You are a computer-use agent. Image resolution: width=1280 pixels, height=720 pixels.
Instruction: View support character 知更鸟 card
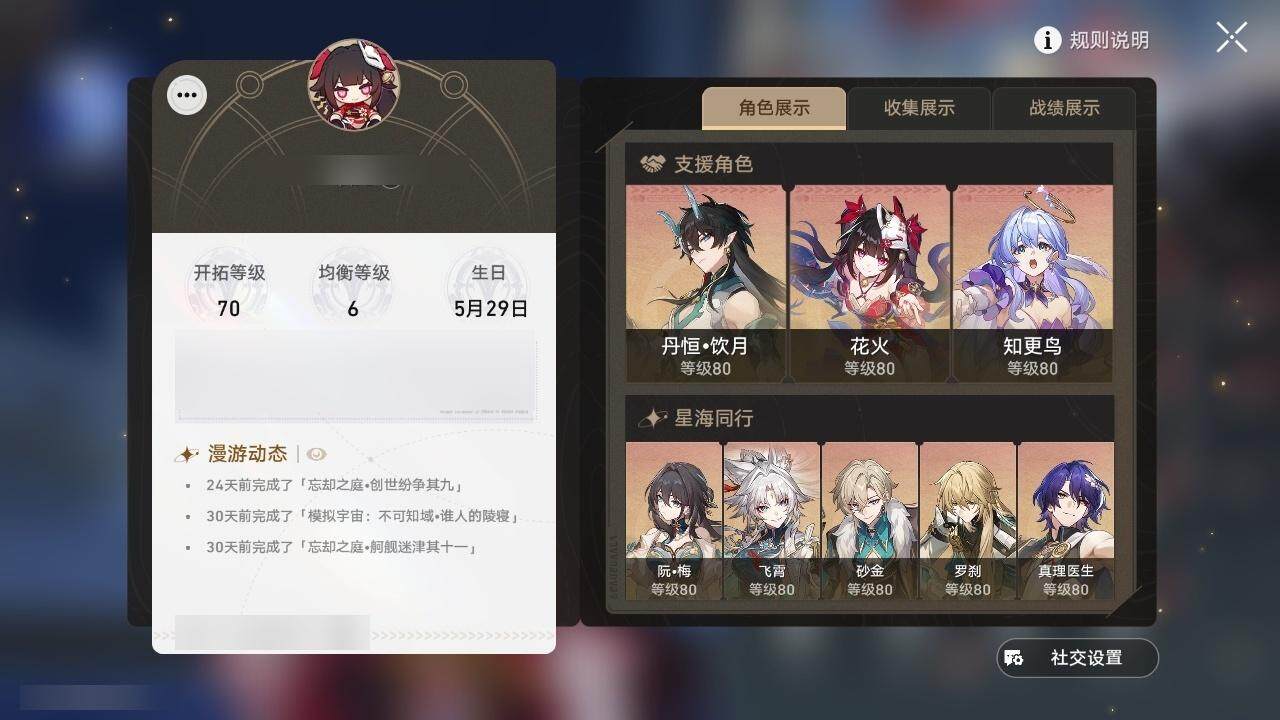pos(1032,283)
